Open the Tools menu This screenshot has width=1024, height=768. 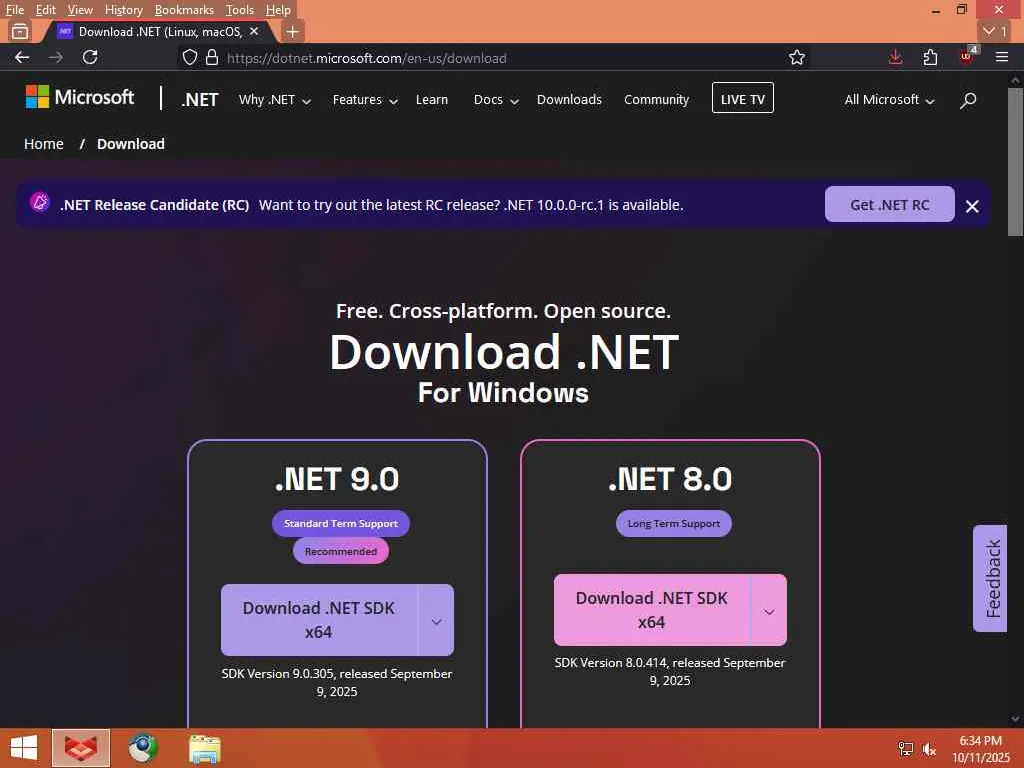(240, 10)
